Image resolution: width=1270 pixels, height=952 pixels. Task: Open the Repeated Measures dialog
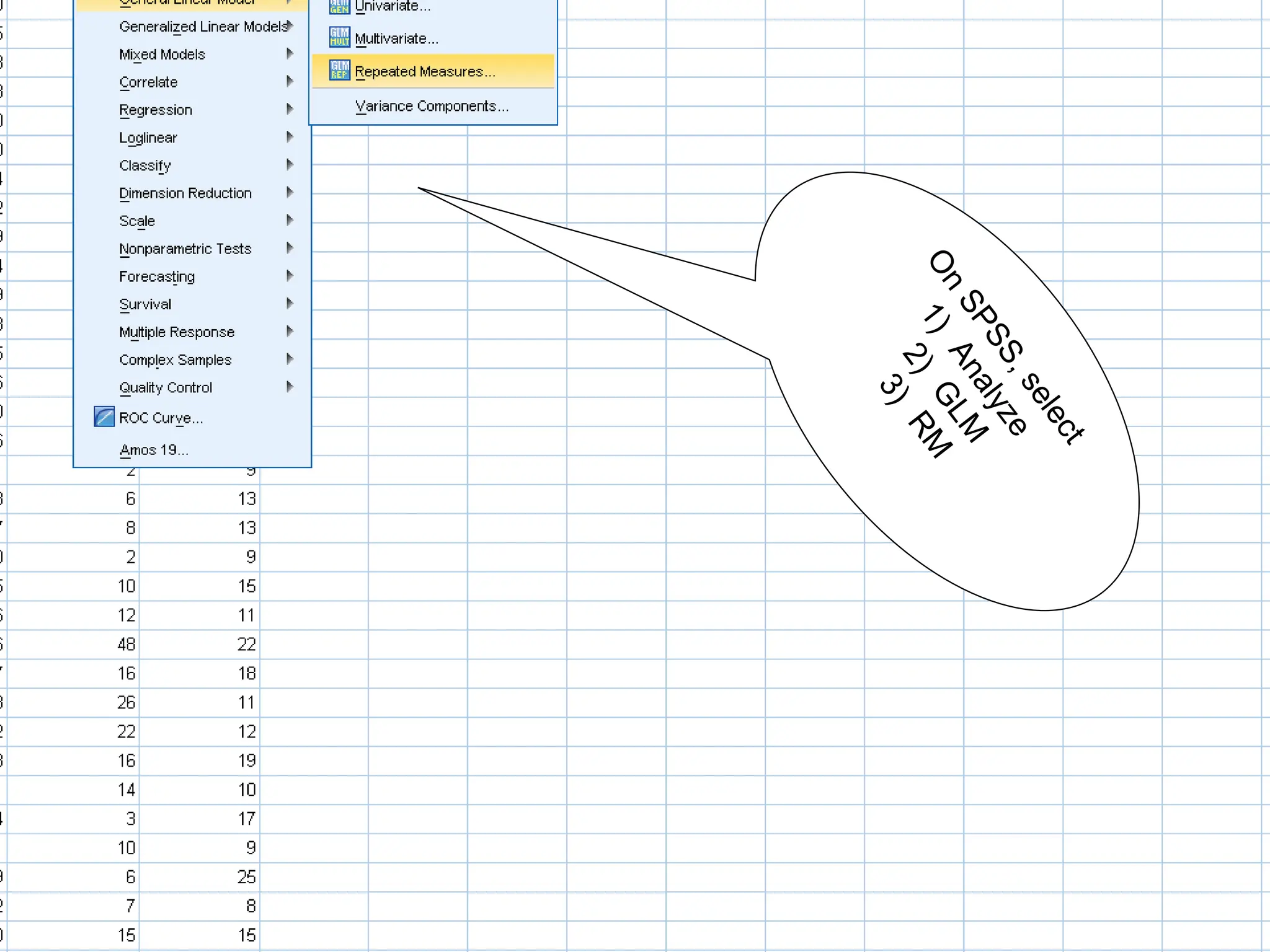tap(425, 72)
